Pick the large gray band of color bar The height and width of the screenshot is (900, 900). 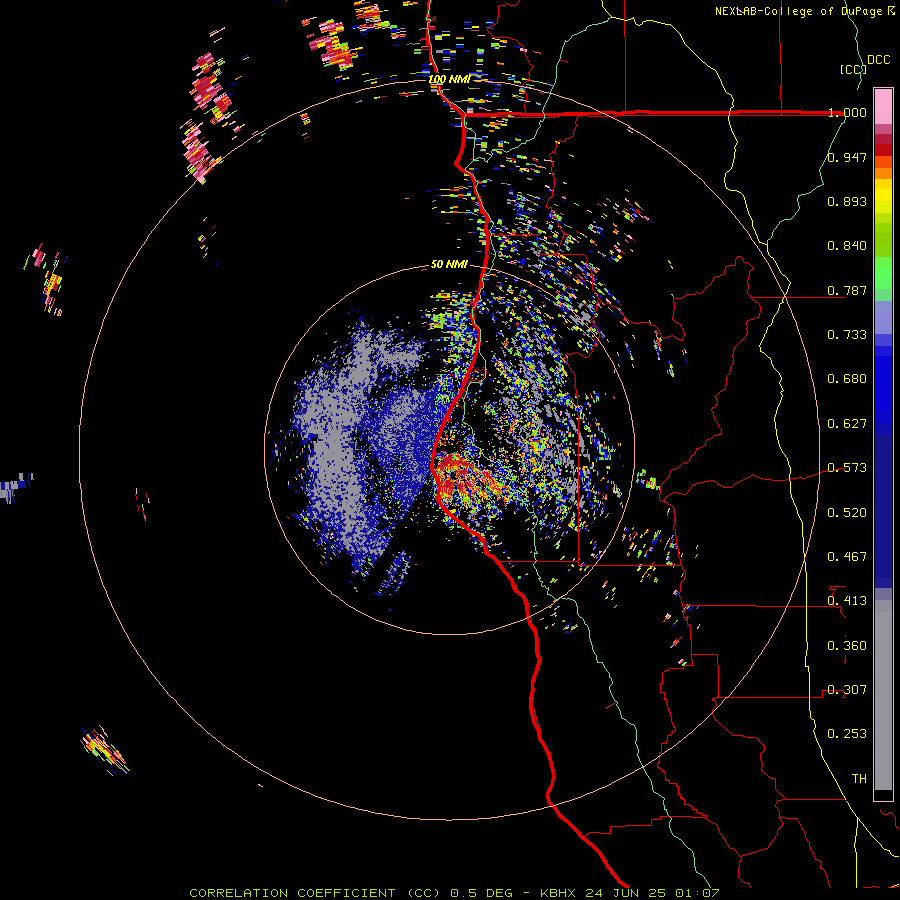coord(883,695)
